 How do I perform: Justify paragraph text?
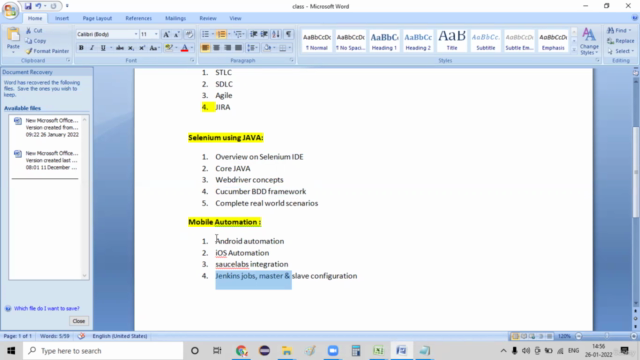pos(238,48)
